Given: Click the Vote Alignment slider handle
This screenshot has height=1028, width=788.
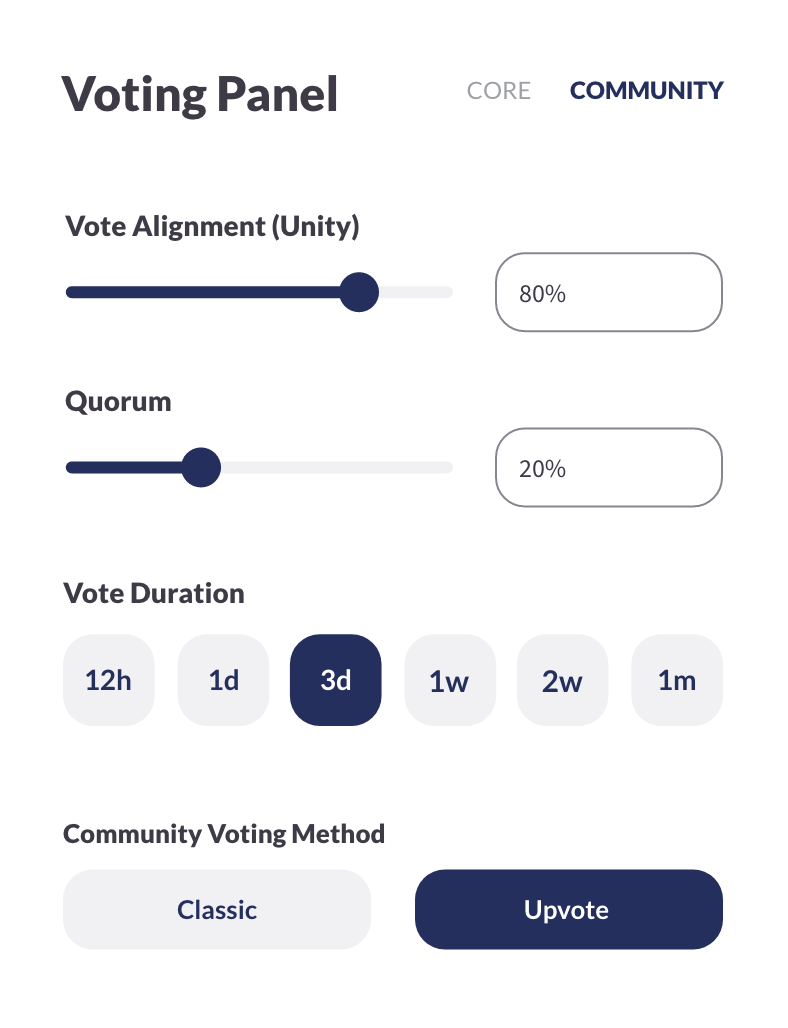Looking at the screenshot, I should tap(359, 292).
